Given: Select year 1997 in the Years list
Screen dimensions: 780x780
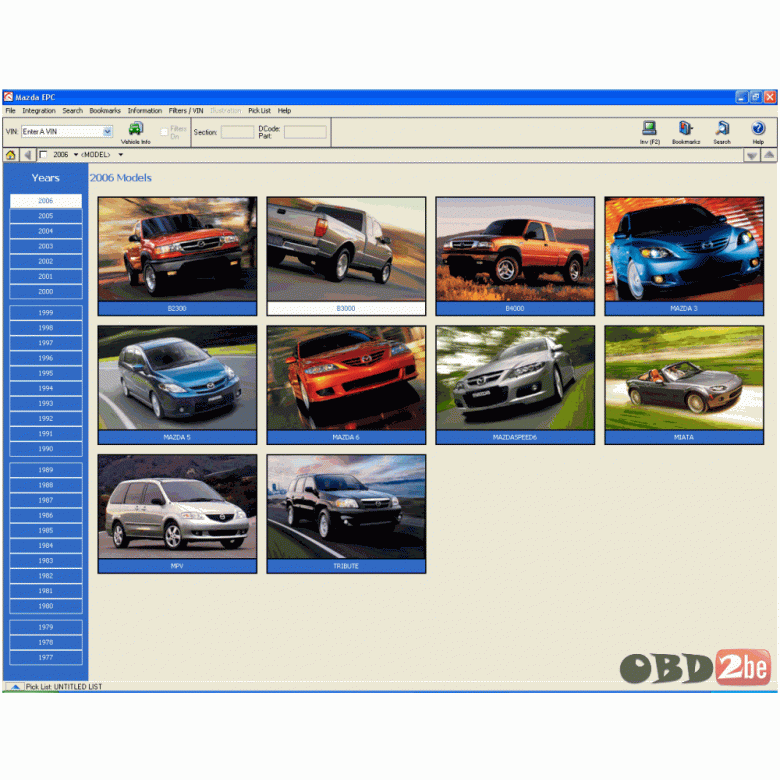Looking at the screenshot, I should click(46, 343).
